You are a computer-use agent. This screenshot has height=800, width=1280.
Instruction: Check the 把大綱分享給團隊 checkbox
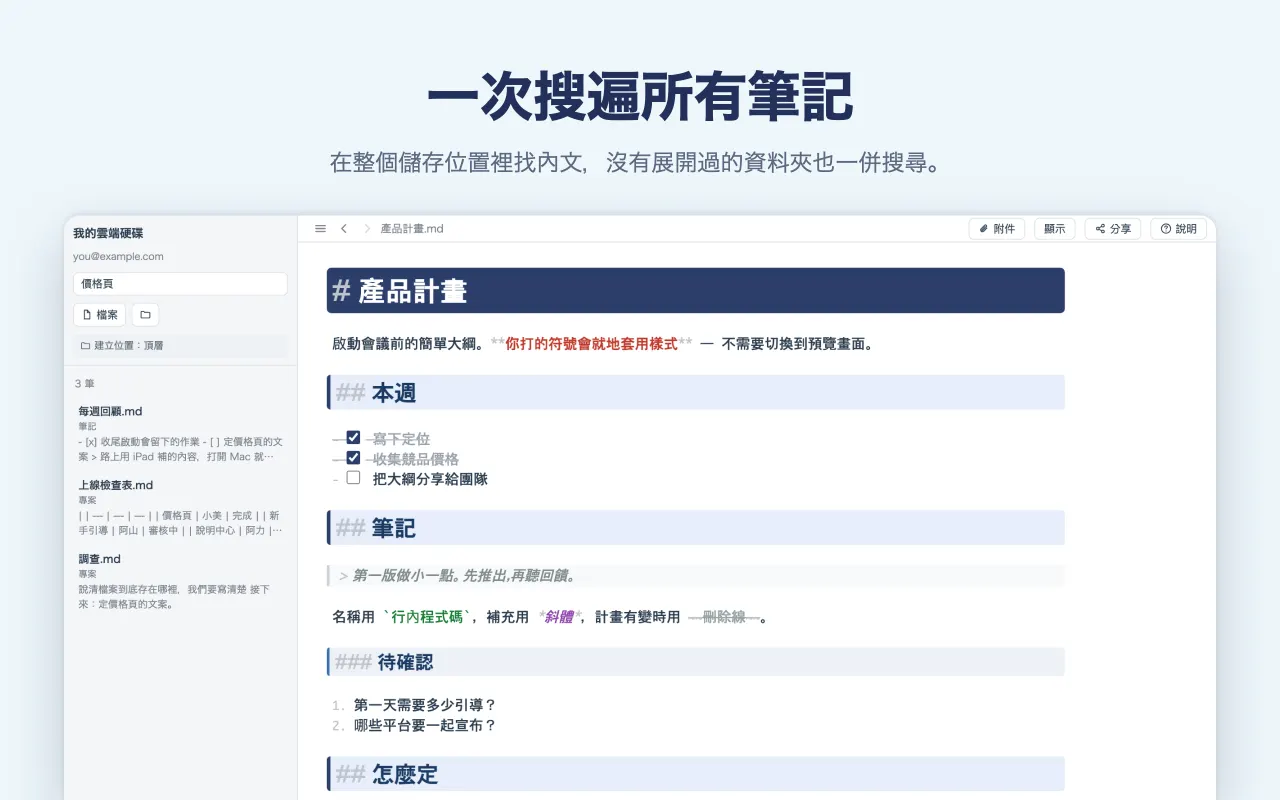pyautogui.click(x=353, y=477)
